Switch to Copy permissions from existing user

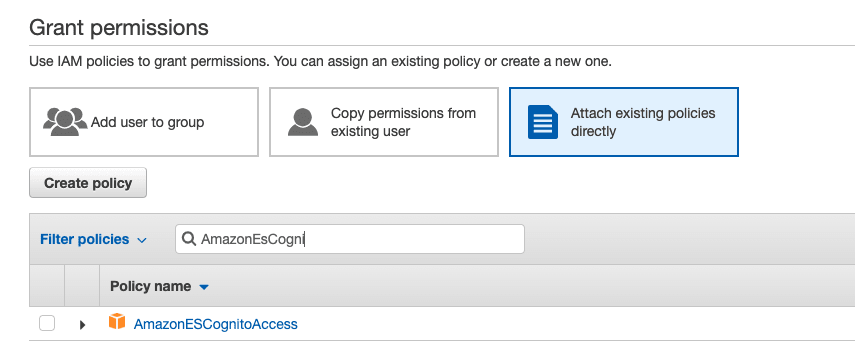click(x=384, y=122)
